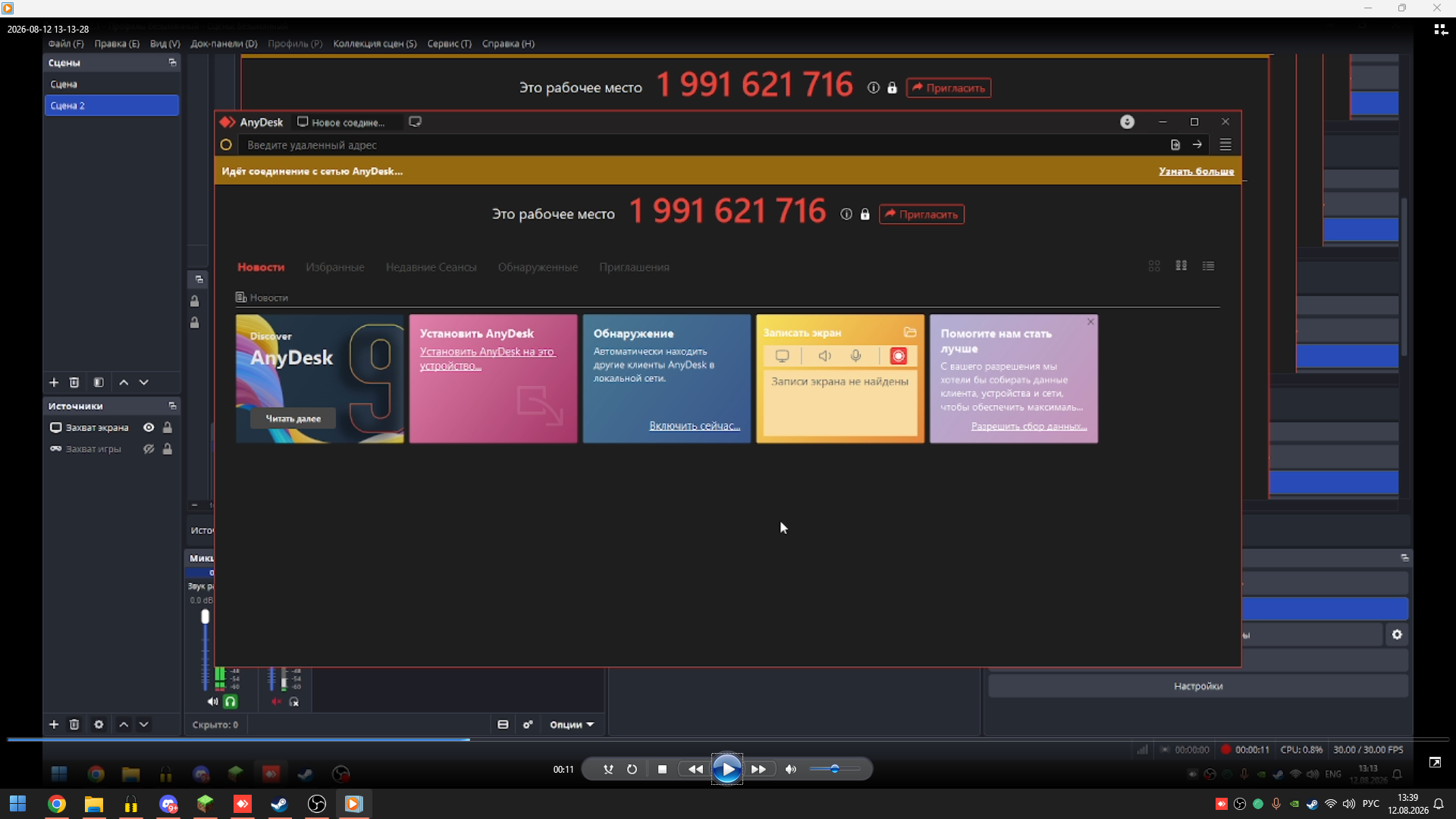This screenshot has height=819, width=1456.
Task: Click the AnyDesk file transfer icon by address bar
Action: (x=1175, y=145)
